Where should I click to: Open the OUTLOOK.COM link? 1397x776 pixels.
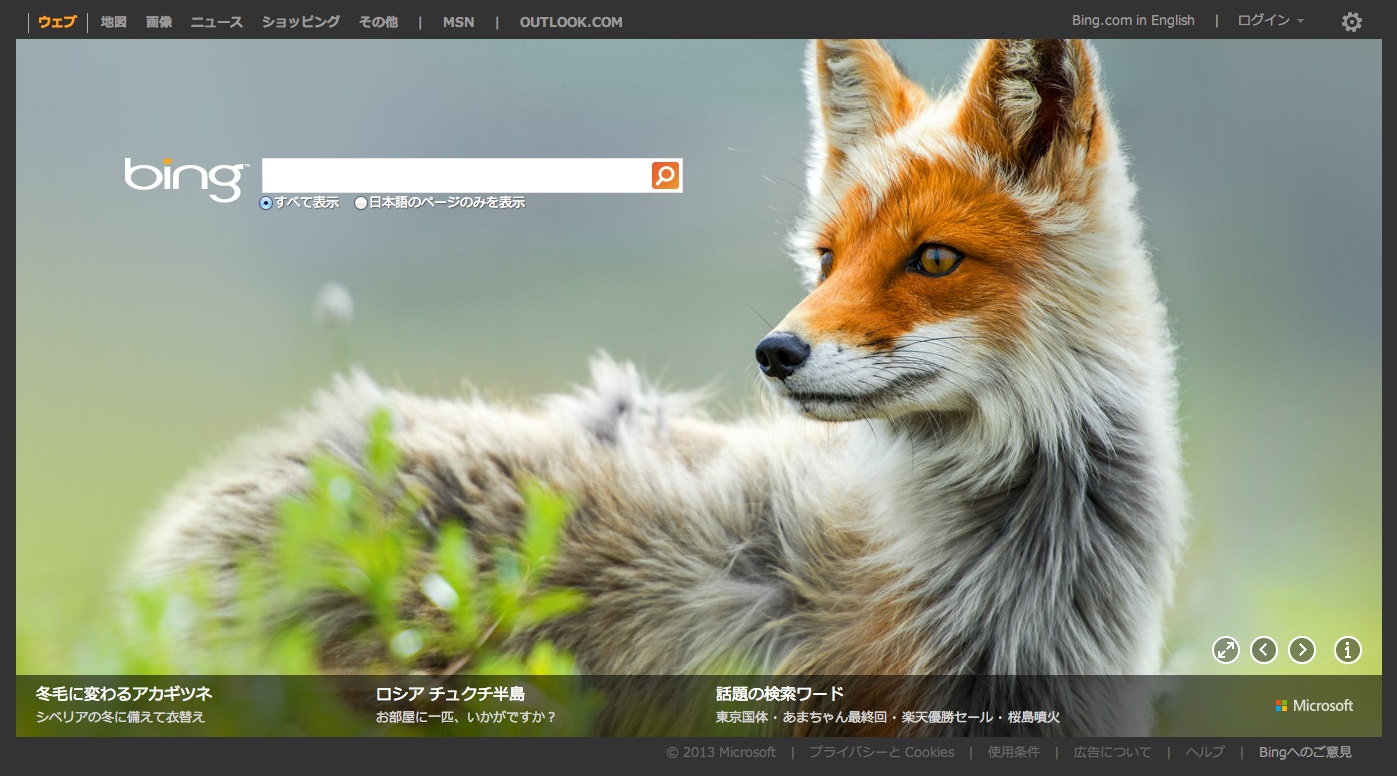[x=571, y=22]
